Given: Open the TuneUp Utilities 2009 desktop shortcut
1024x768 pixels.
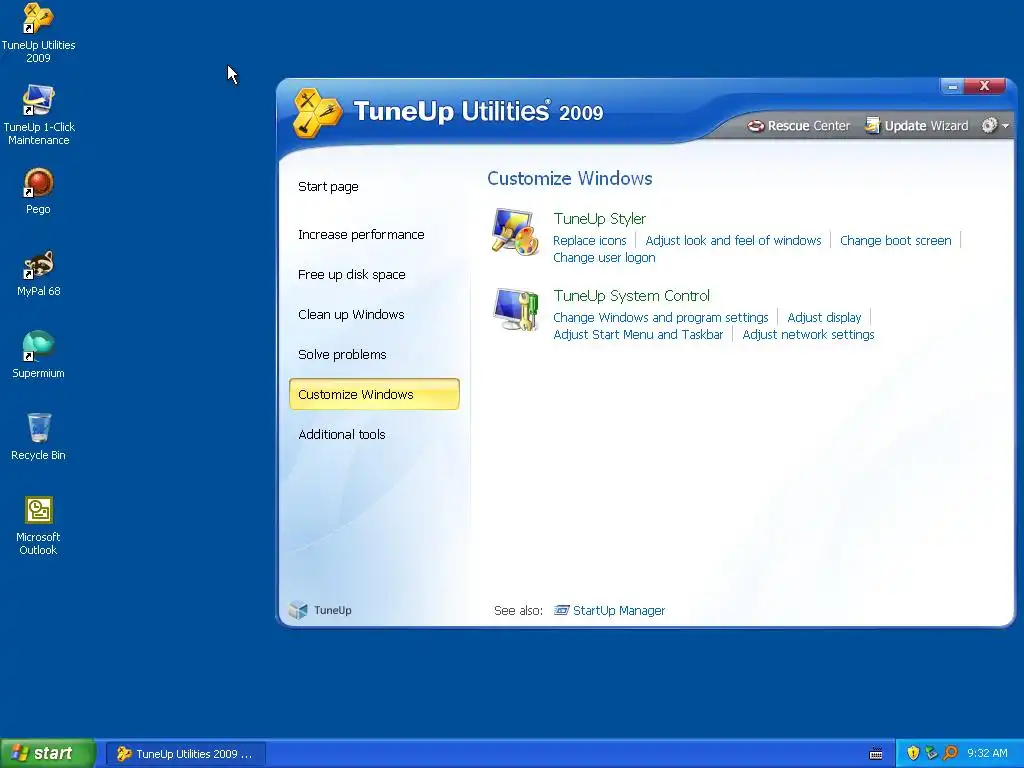Looking at the screenshot, I should pos(38,33).
